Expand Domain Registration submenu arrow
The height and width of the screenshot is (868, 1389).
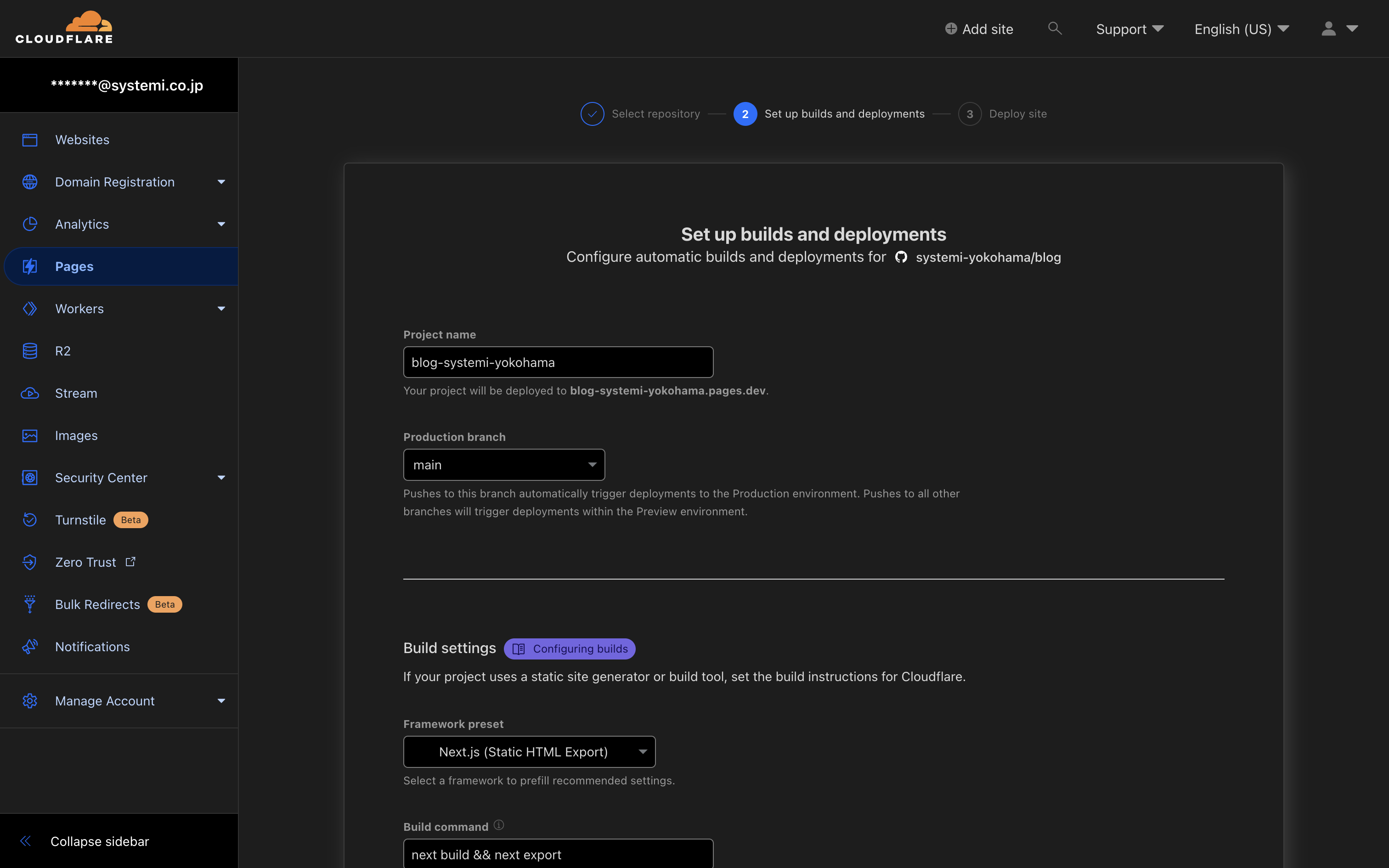coord(221,182)
